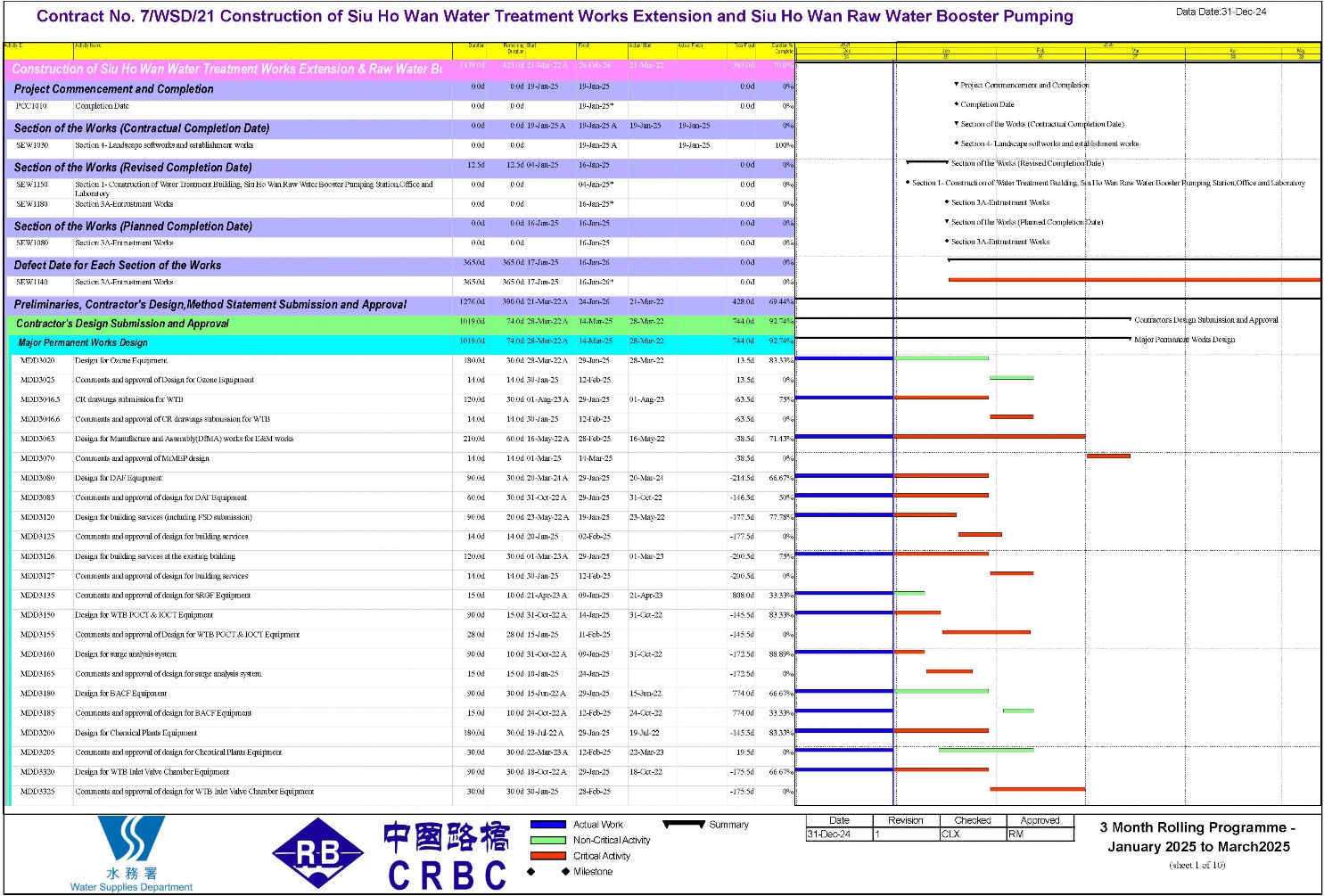Click the '(sheet 1 of 10)' label
The width and height of the screenshot is (1324, 896).
click(x=1197, y=866)
